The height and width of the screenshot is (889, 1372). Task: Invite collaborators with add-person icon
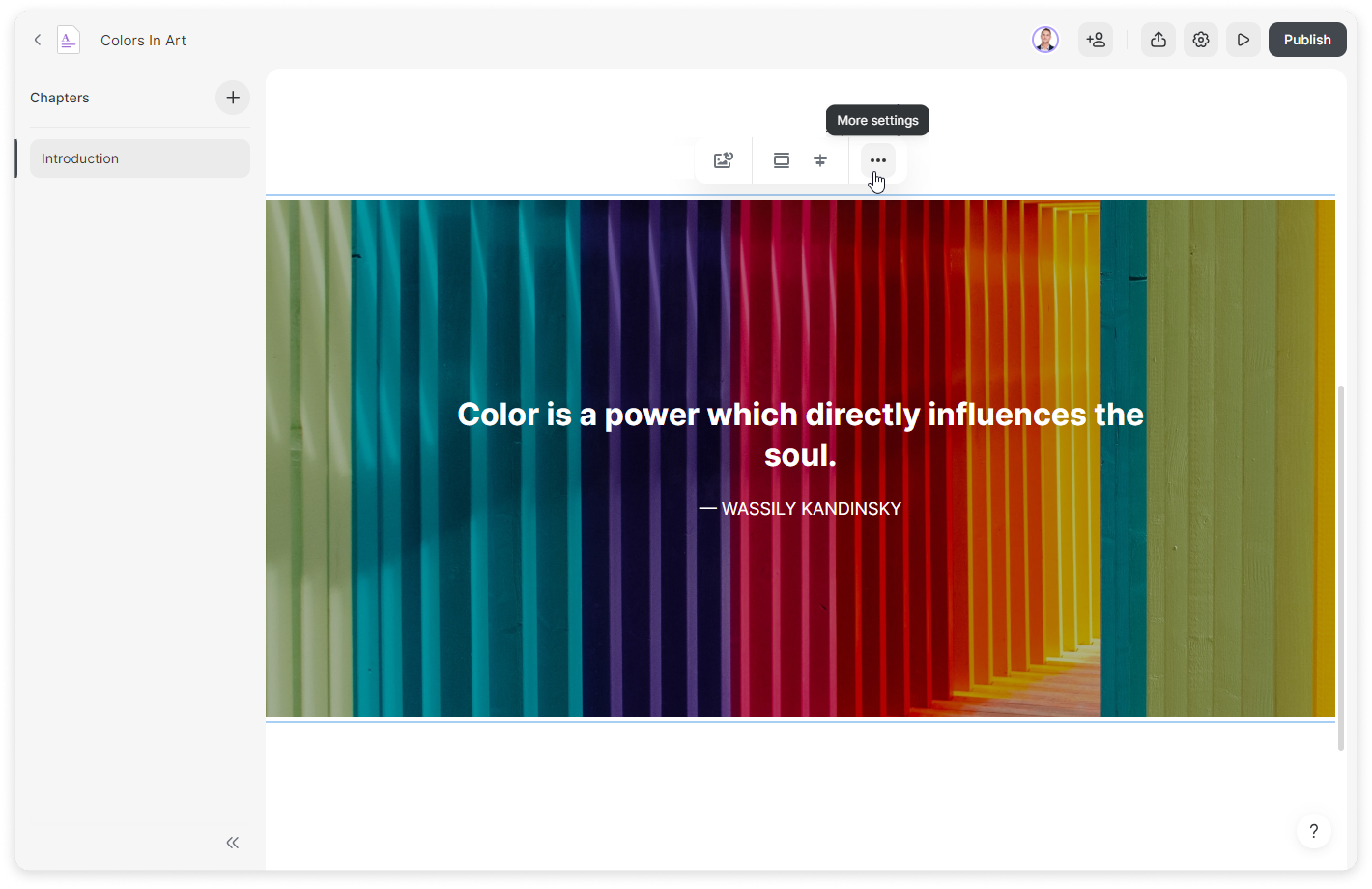coord(1095,40)
